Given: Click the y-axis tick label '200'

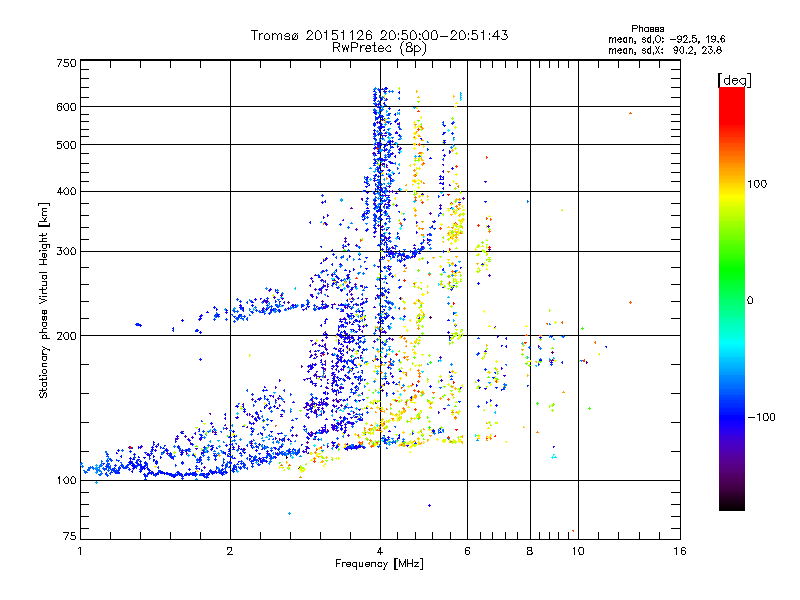Looking at the screenshot, I should pyautogui.click(x=67, y=336).
